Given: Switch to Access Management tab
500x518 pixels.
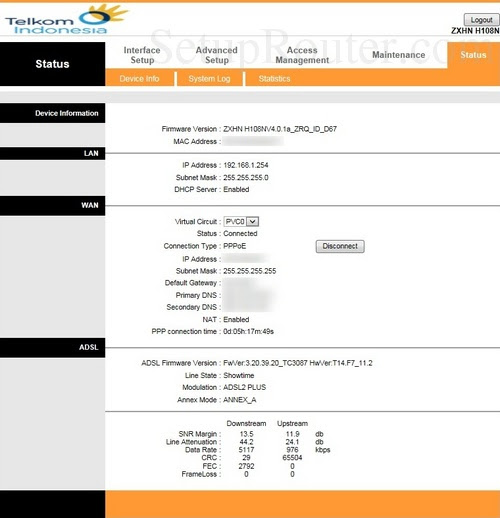Looking at the screenshot, I should click(302, 55).
